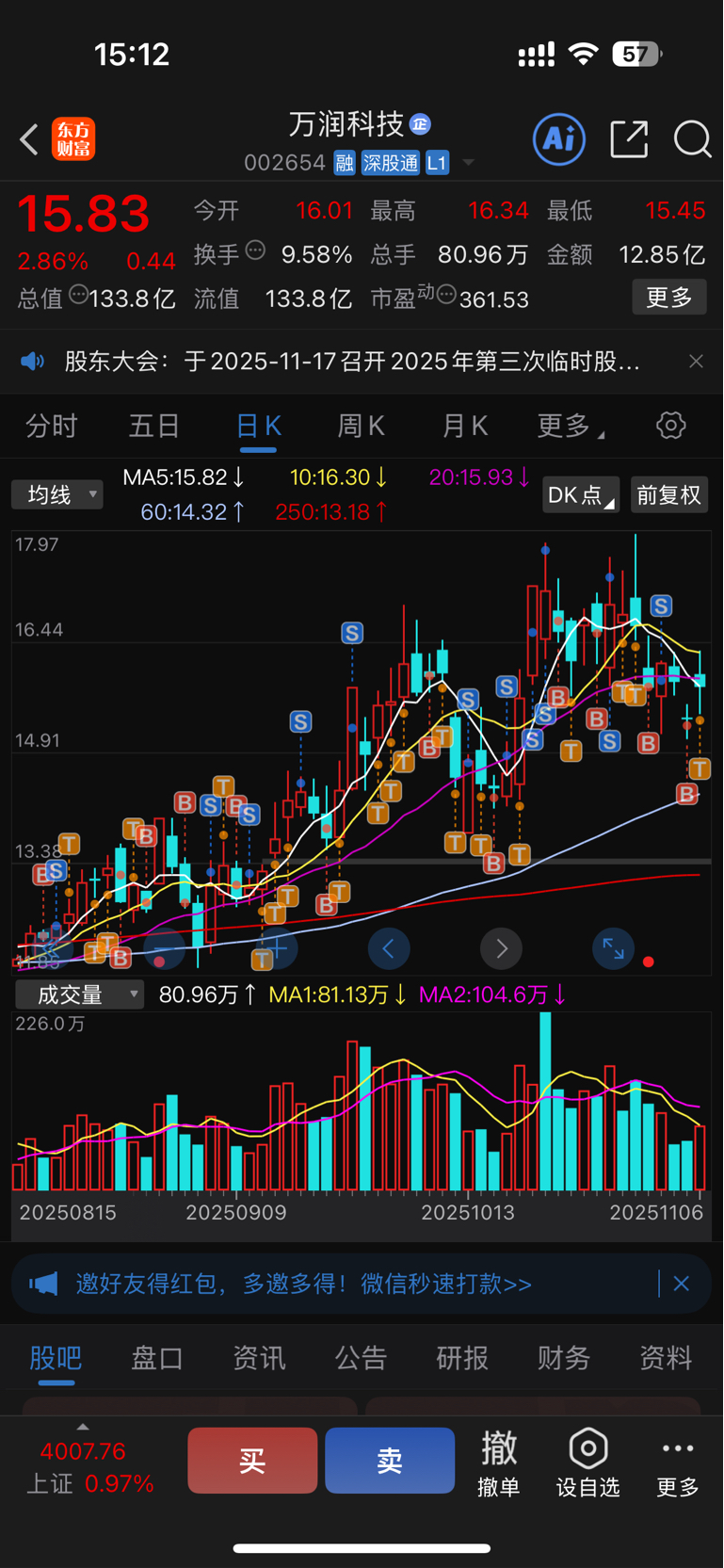The image size is (724, 1568).
Task: Tap the MA2:104.6万 volume label
Action: 492,994
